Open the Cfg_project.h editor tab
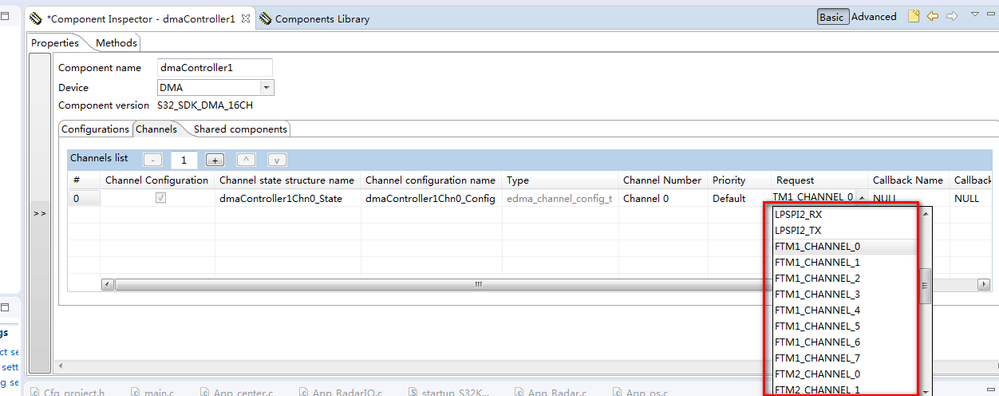The image size is (999, 396). tap(68, 393)
